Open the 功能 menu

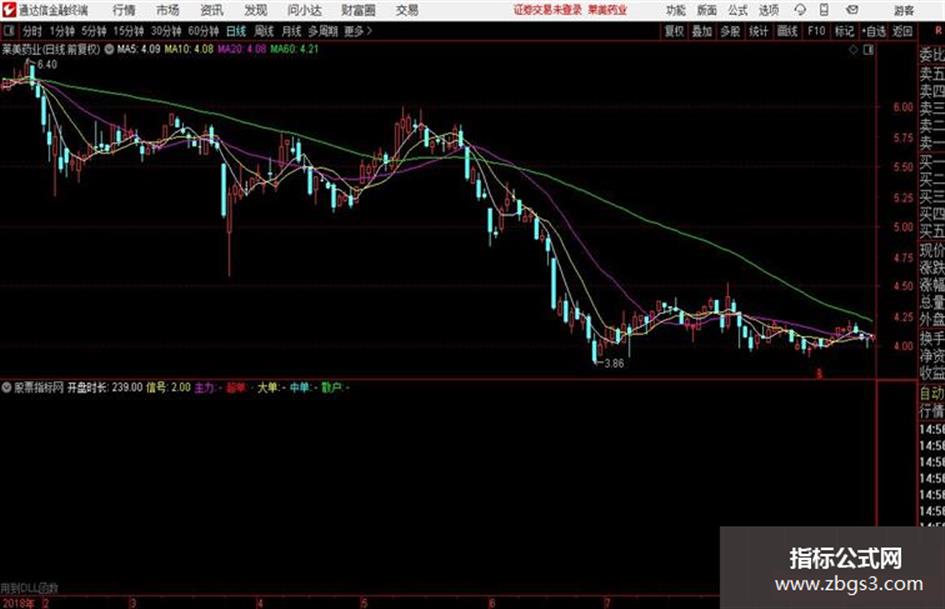coord(676,10)
